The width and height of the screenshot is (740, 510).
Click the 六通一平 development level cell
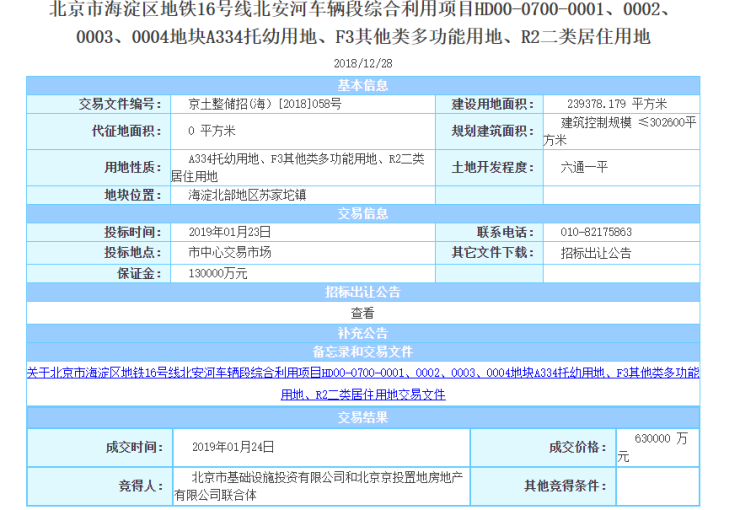pos(584,167)
